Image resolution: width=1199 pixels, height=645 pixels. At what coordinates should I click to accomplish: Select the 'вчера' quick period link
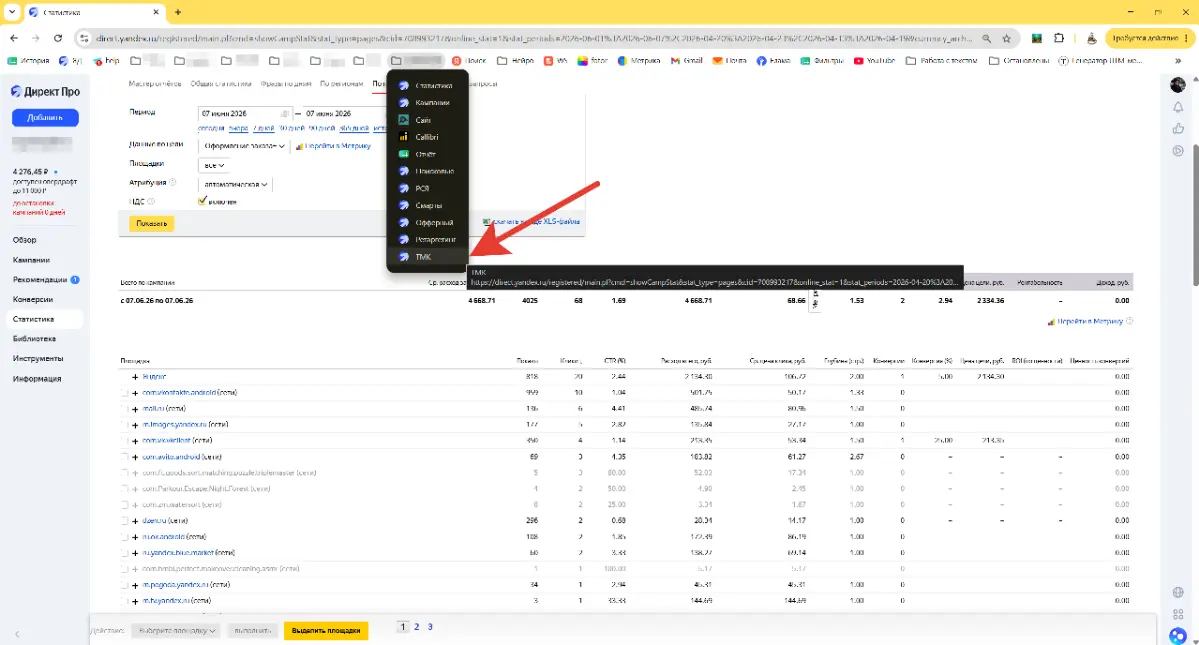click(238, 128)
